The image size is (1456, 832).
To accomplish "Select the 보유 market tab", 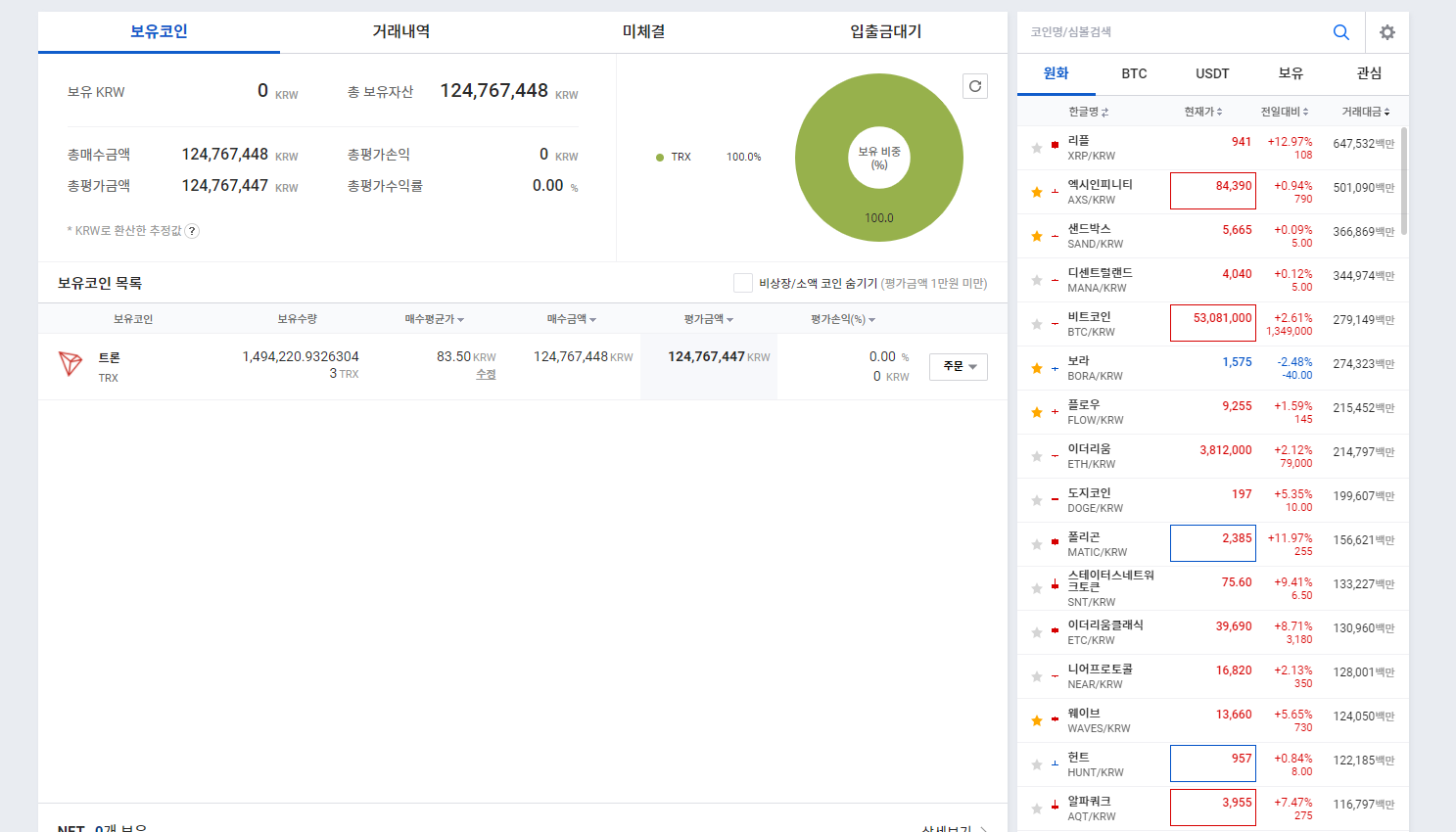I will coord(1292,73).
